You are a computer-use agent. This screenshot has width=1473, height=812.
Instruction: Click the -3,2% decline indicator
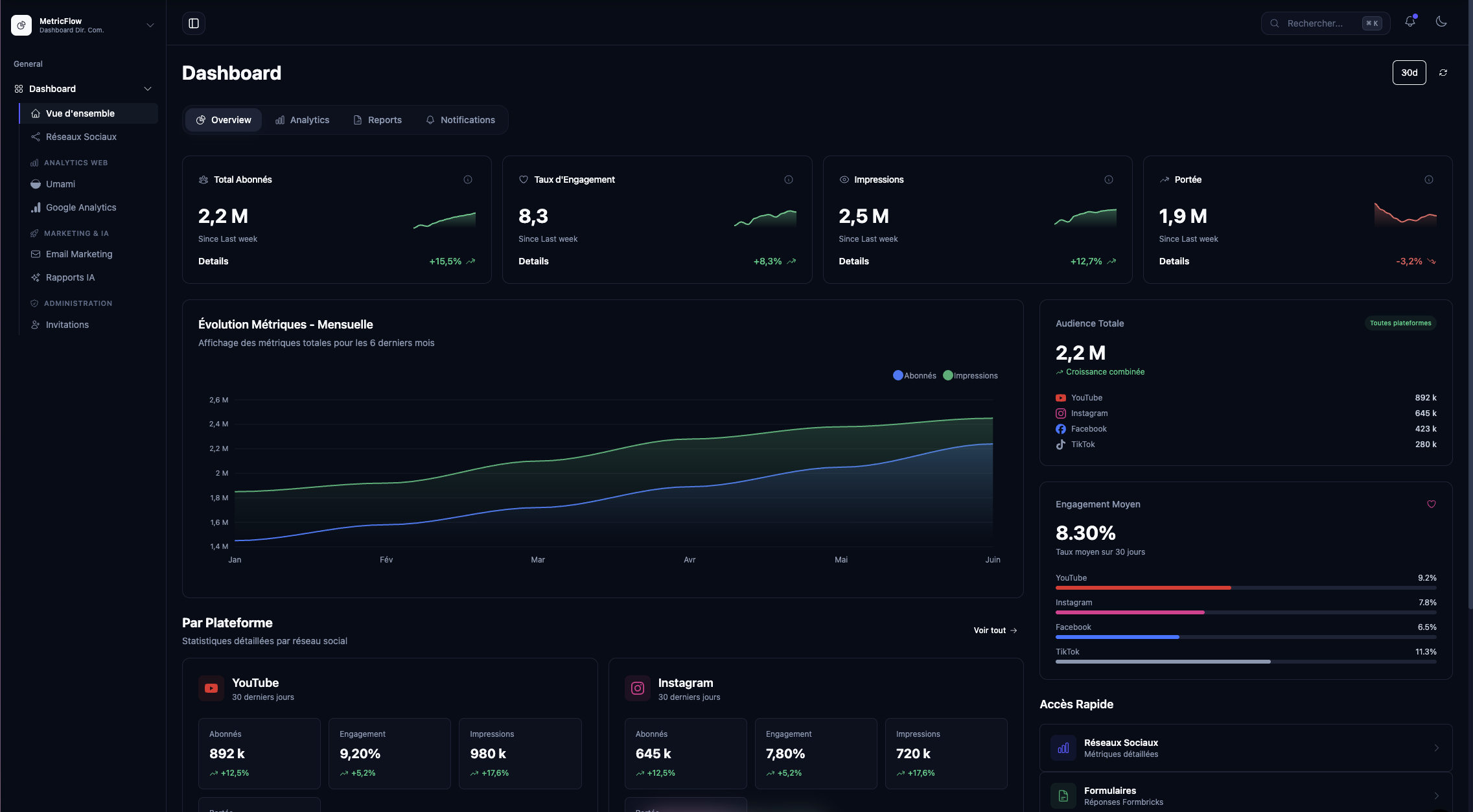(1416, 261)
